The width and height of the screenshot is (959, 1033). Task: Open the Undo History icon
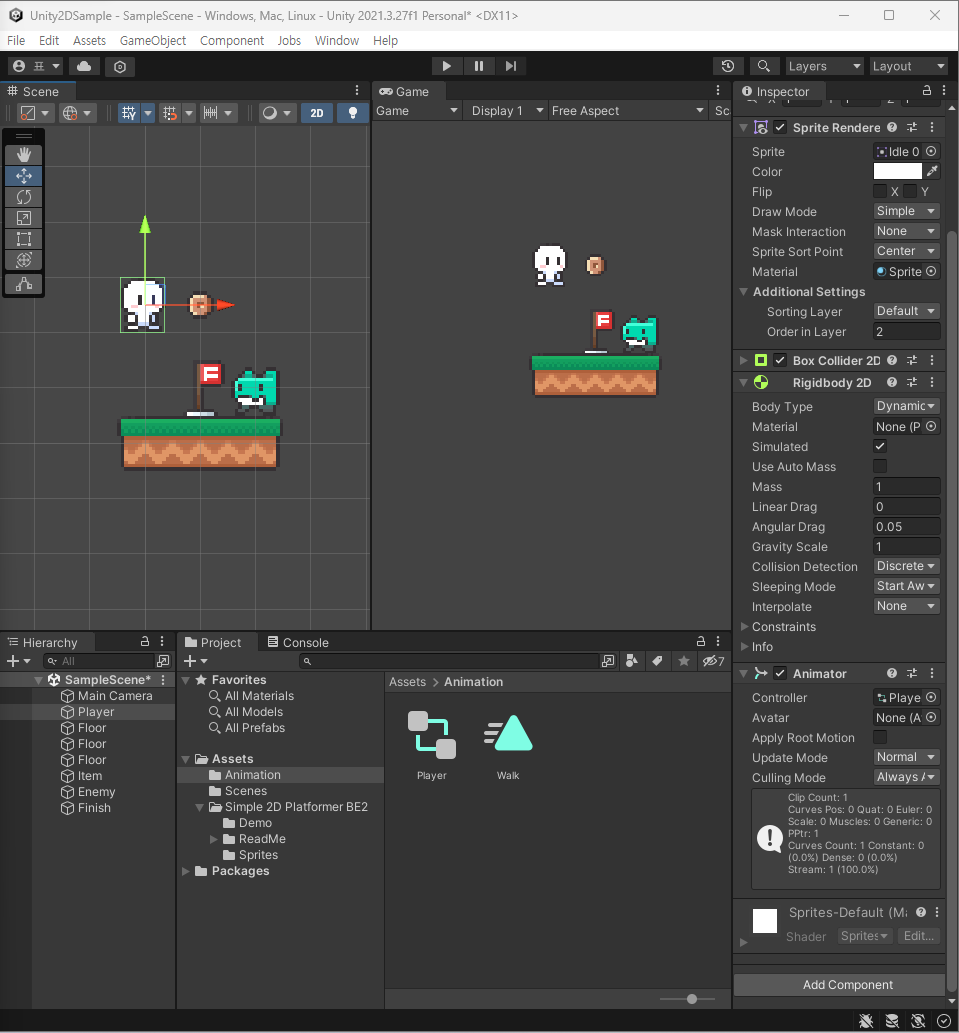(x=728, y=66)
